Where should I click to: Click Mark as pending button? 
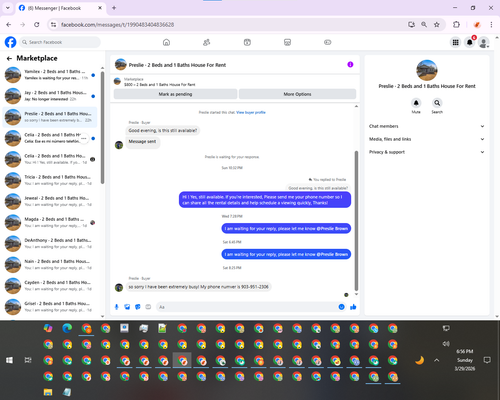pos(175,94)
